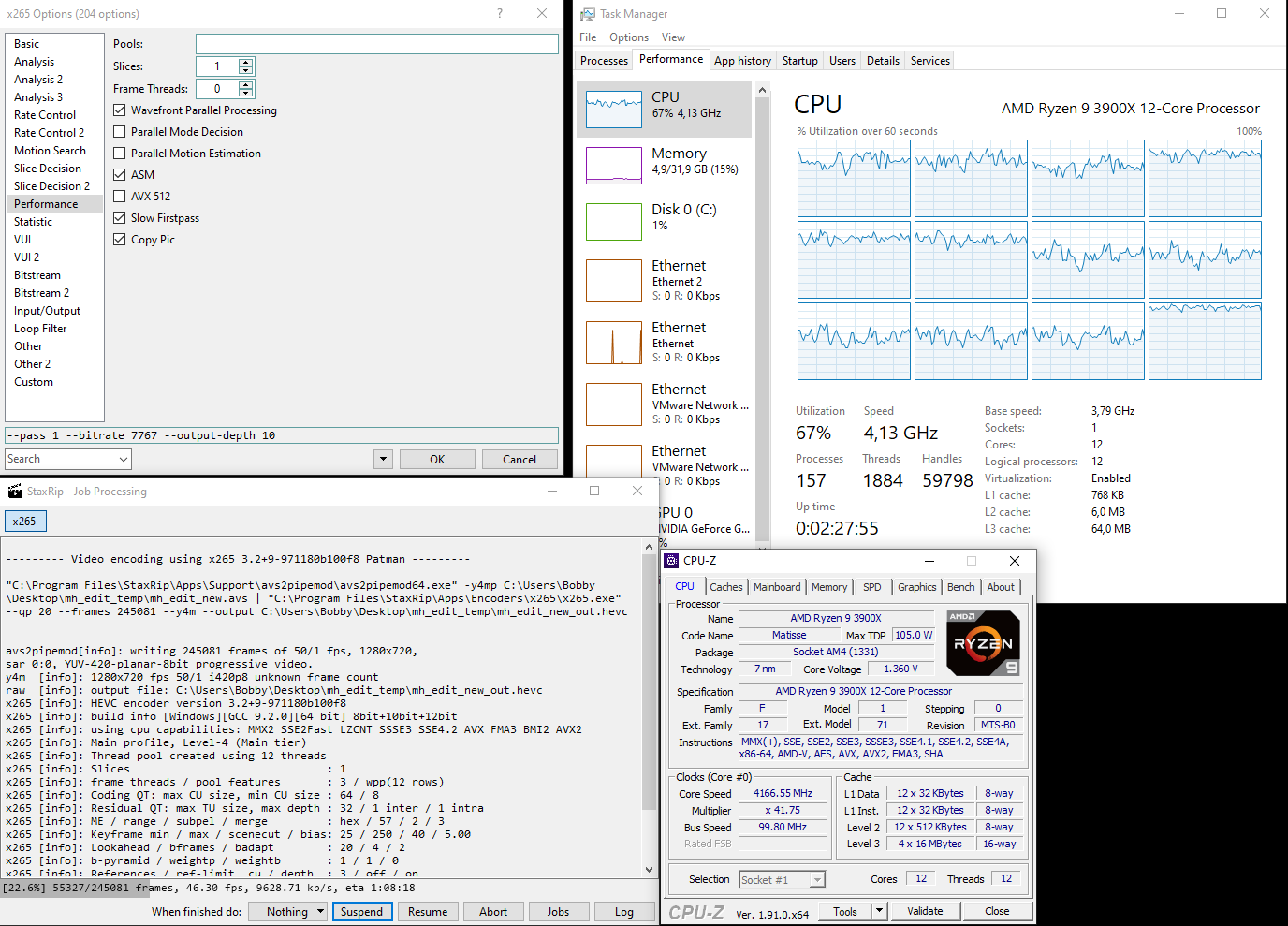The height and width of the screenshot is (926, 1288).
Task: Increase the Frame Threads value
Action: (x=246, y=85)
